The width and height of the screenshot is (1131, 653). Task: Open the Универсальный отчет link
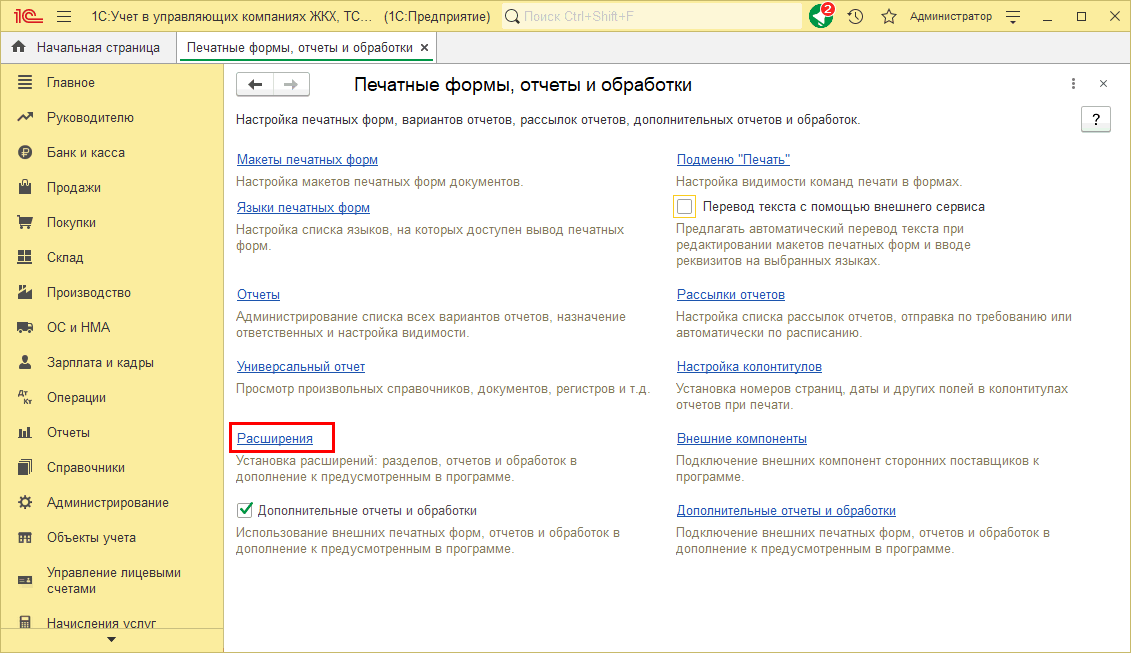301,367
